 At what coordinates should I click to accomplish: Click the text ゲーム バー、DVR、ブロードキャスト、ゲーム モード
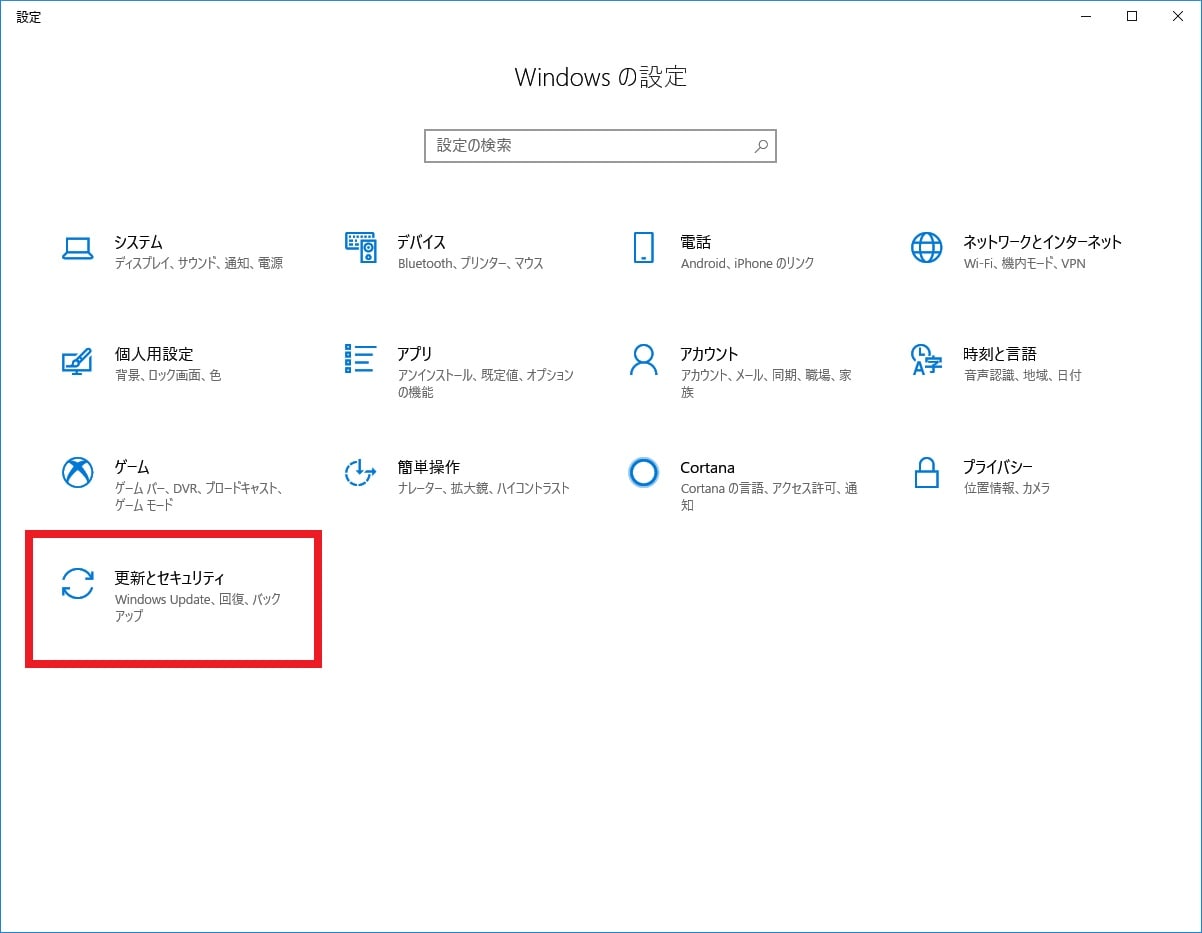tap(198, 497)
